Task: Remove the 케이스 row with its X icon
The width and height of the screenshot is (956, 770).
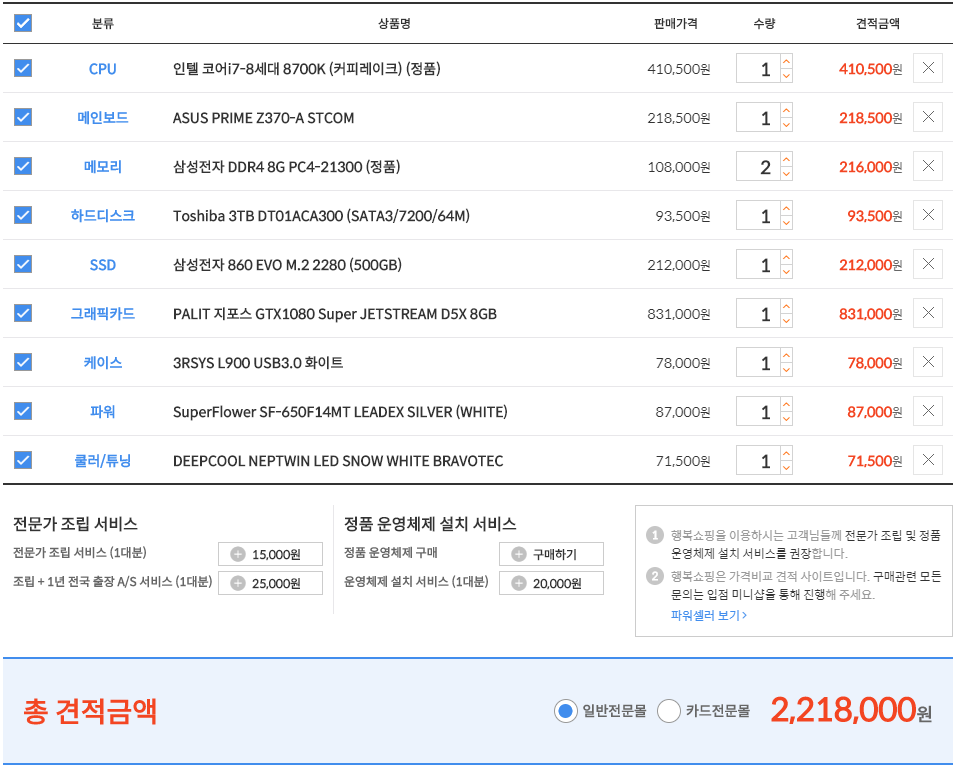Action: click(928, 362)
